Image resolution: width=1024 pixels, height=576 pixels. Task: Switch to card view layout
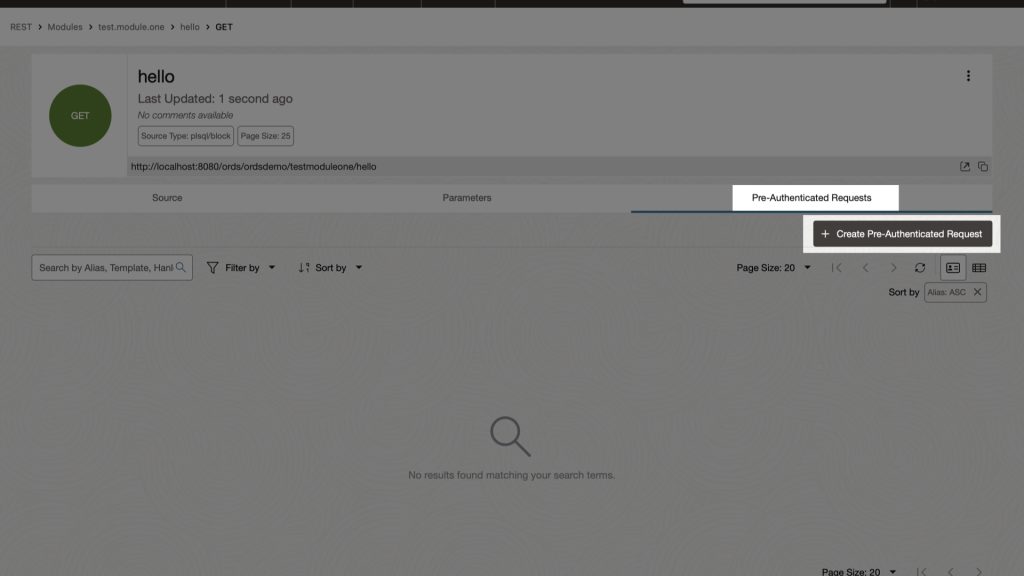(x=953, y=268)
